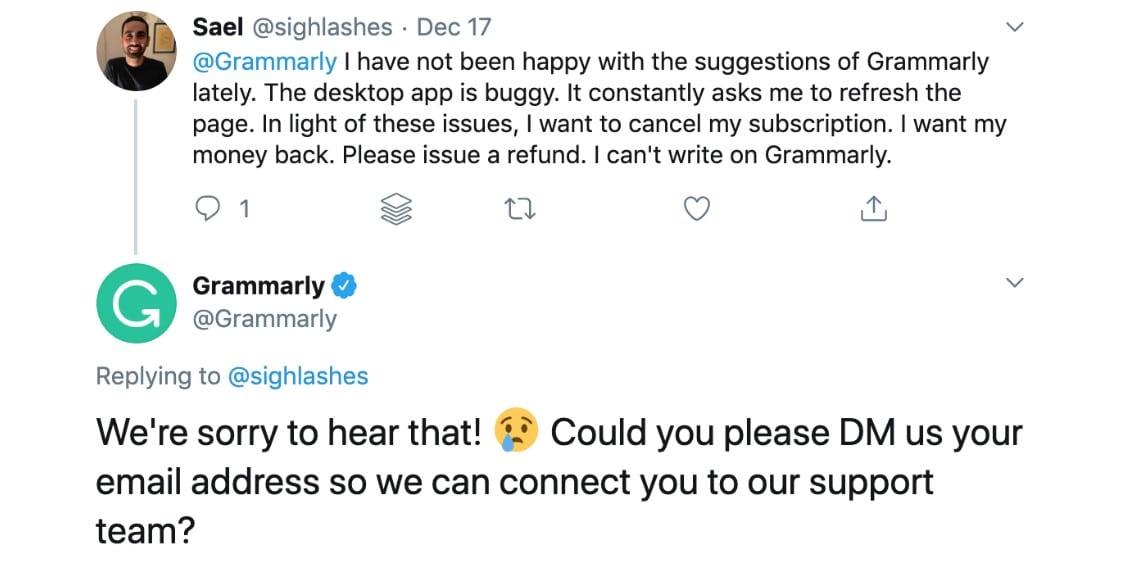Open the gray @Grammarly handle under the name
Image resolution: width=1126 pixels, height=566 pixels.
(x=264, y=319)
